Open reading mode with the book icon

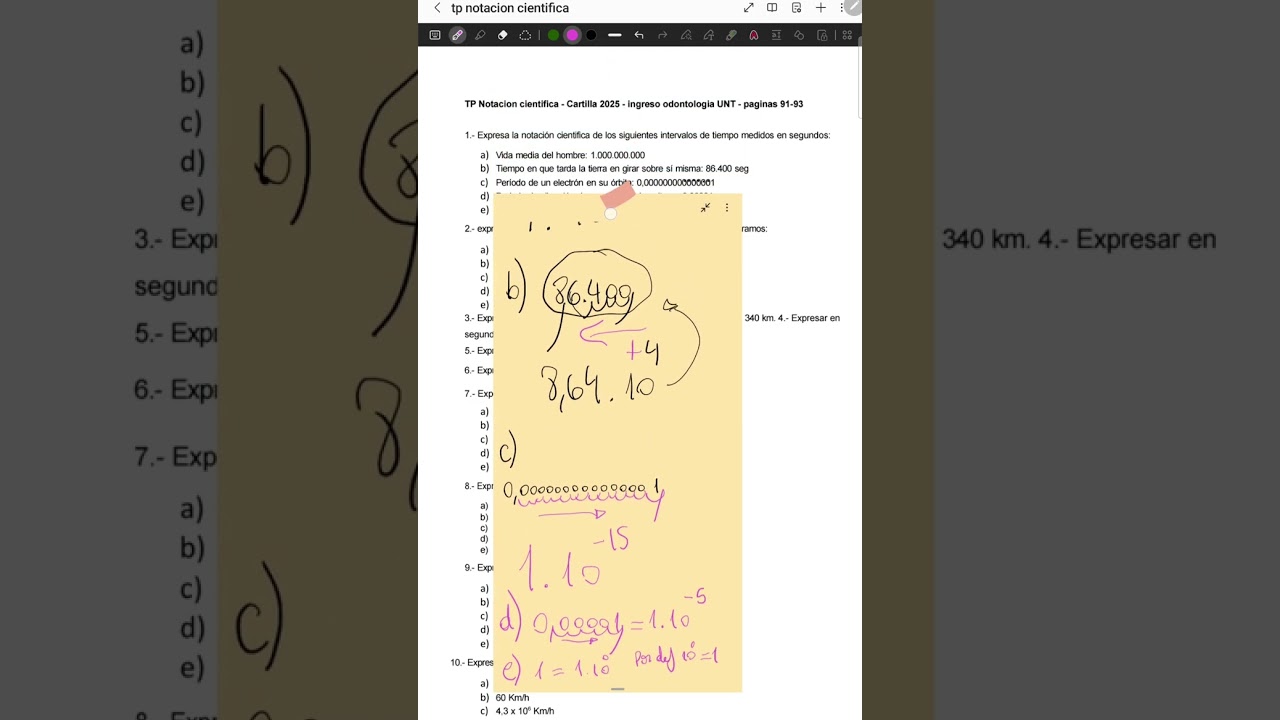coord(772,8)
